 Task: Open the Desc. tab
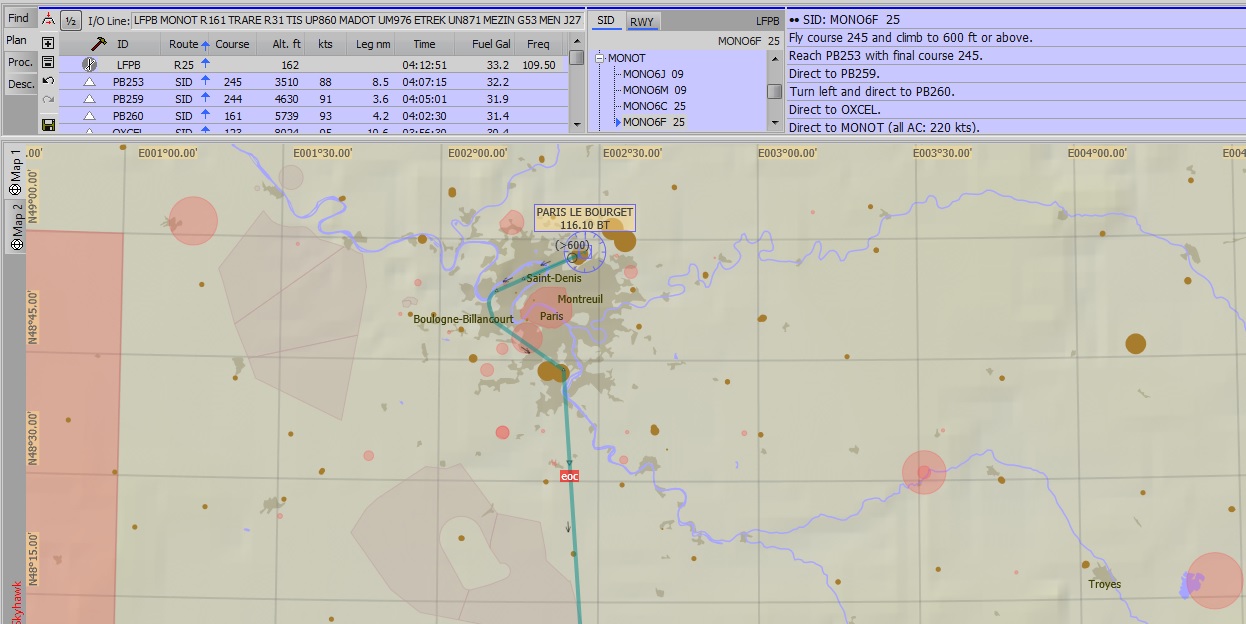pos(21,84)
